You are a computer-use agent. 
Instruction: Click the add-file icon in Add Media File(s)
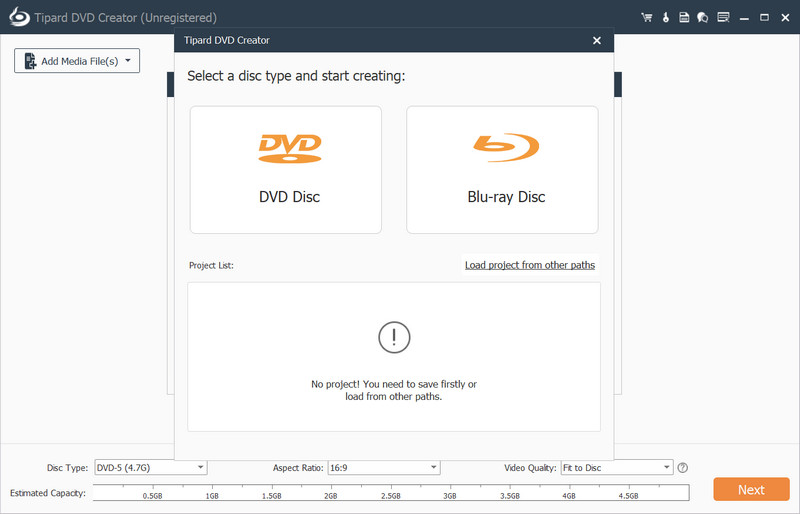(x=30, y=61)
